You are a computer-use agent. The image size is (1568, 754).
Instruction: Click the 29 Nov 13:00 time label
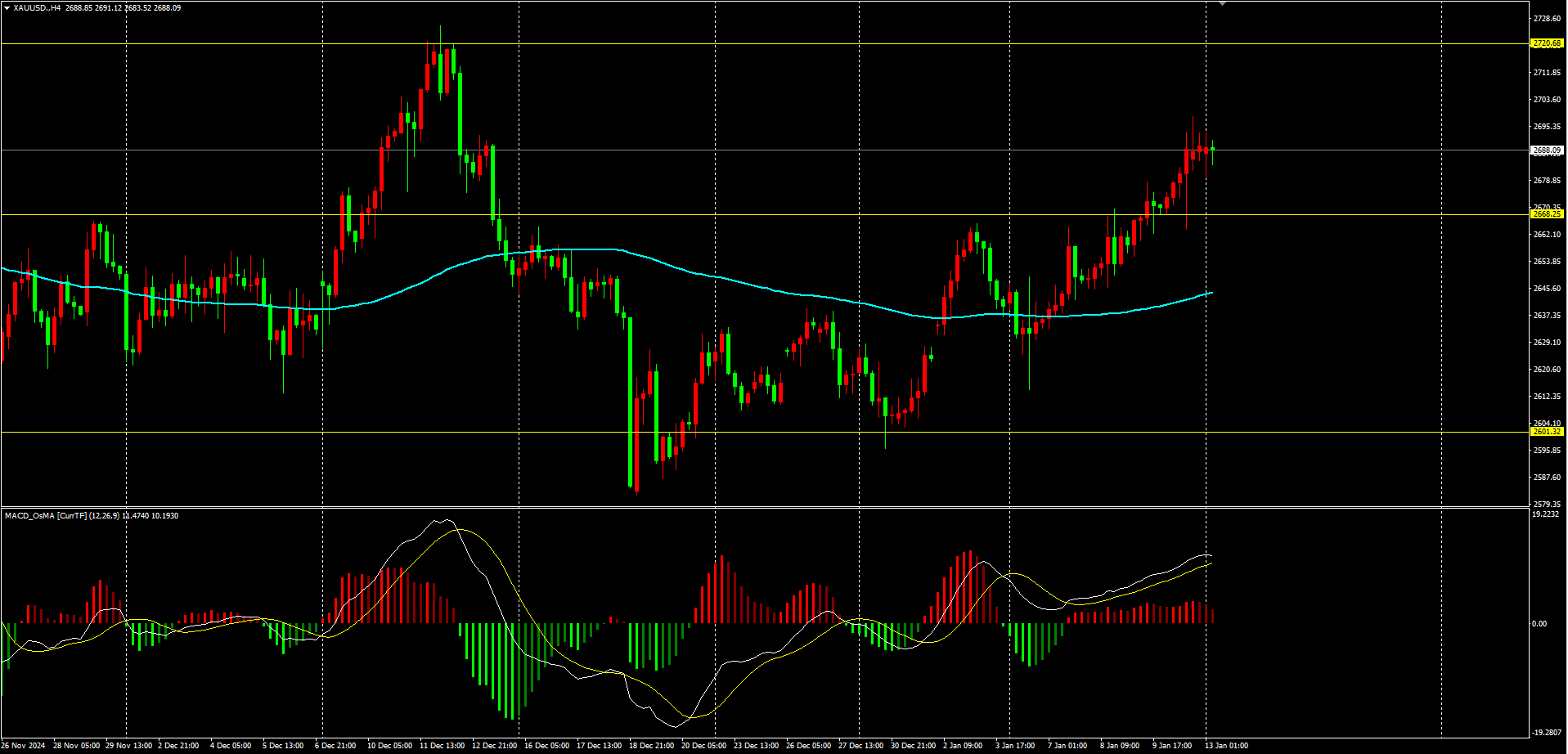click(128, 746)
